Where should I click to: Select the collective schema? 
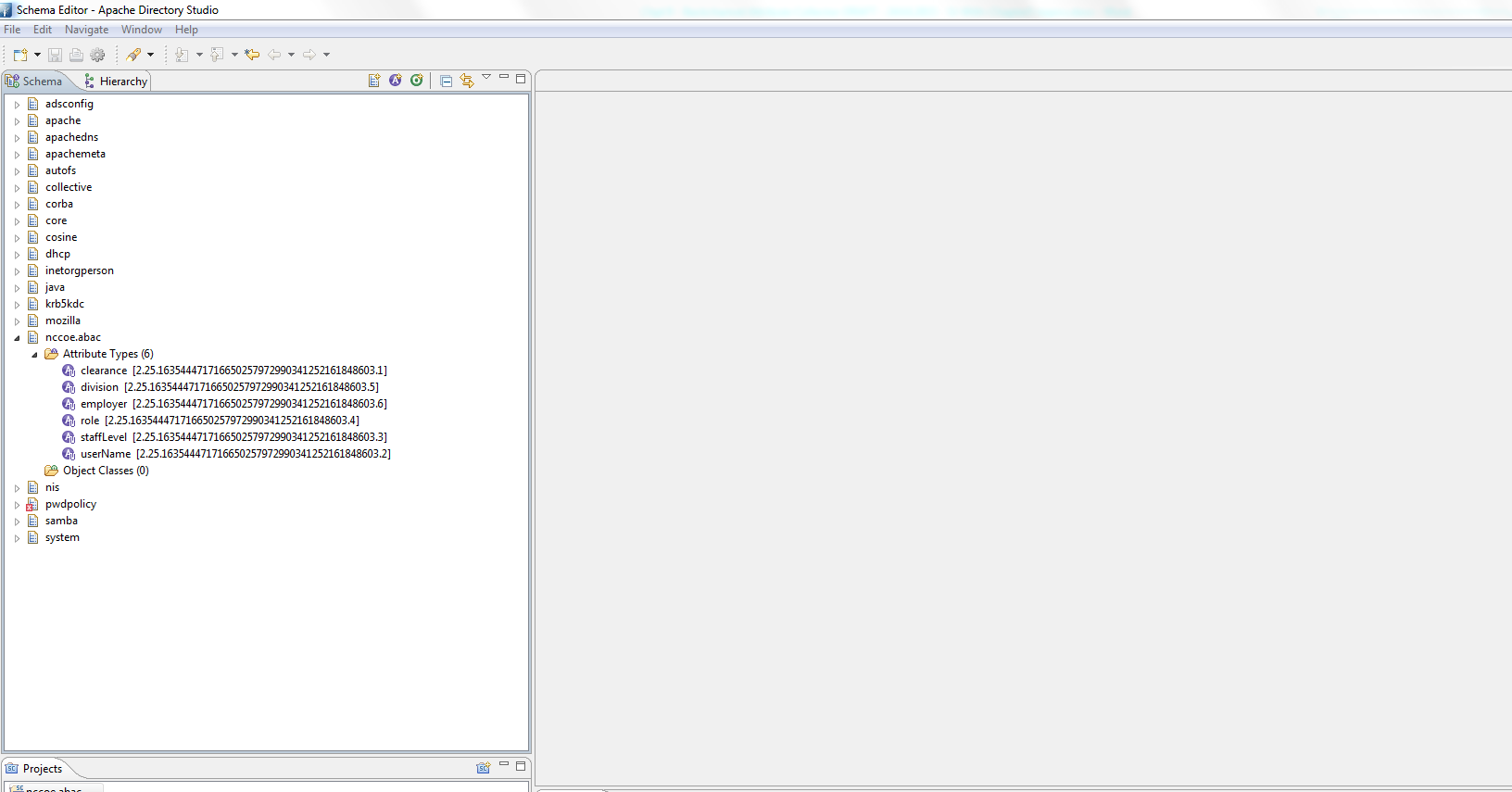[69, 187]
